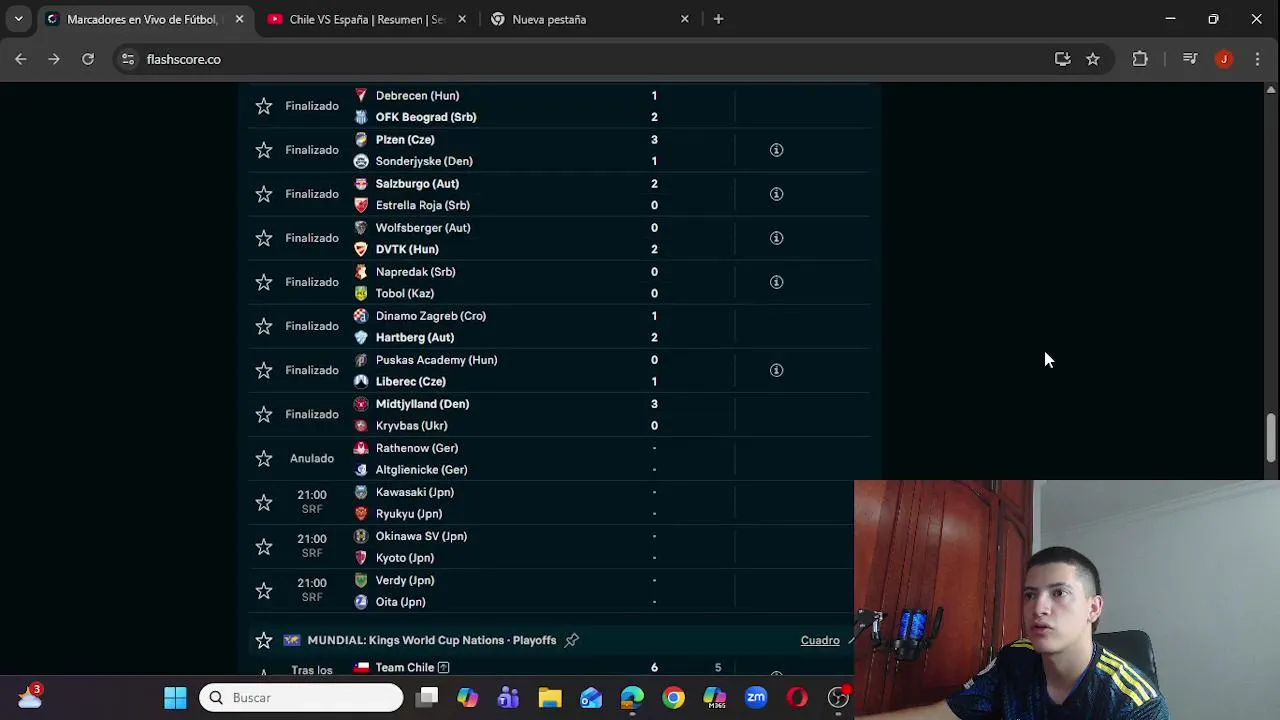This screenshot has height=720, width=1280.
Task: View site information for flashscore.co
Action: click(128, 59)
